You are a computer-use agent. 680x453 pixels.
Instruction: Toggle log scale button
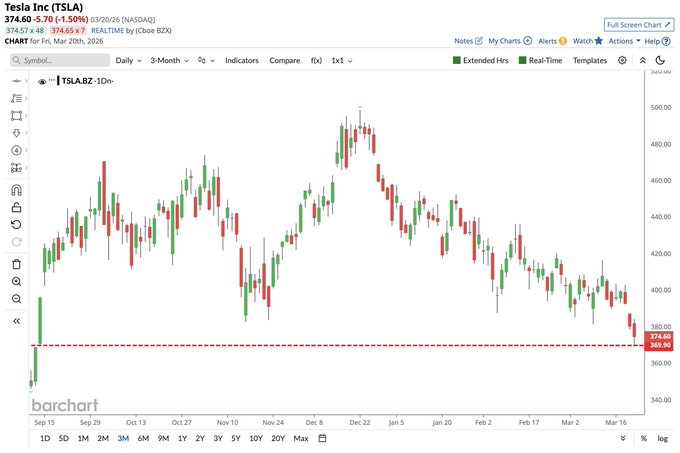[662, 438]
